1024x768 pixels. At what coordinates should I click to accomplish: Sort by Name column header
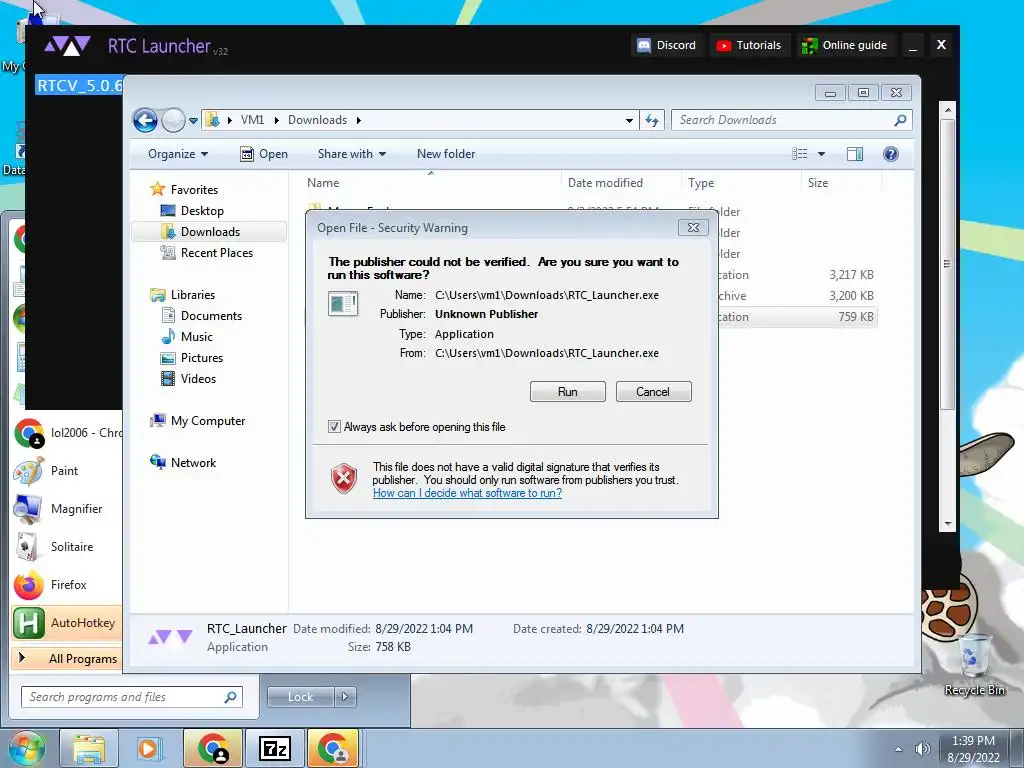click(x=431, y=183)
